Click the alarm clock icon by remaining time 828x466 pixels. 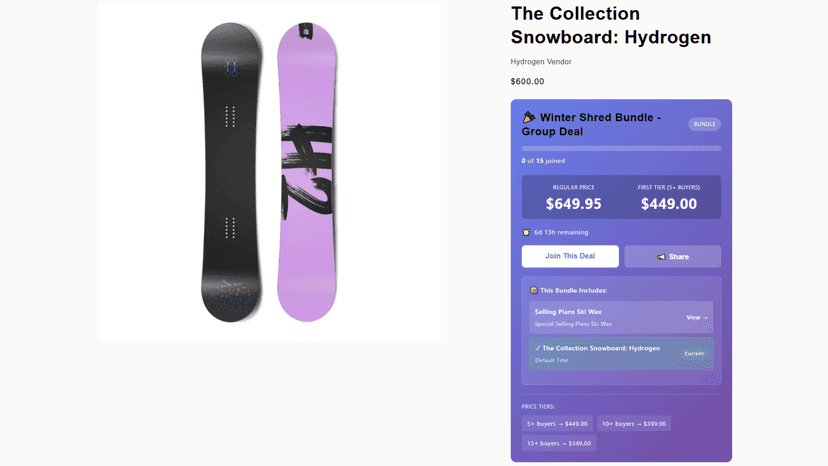pyautogui.click(x=526, y=232)
